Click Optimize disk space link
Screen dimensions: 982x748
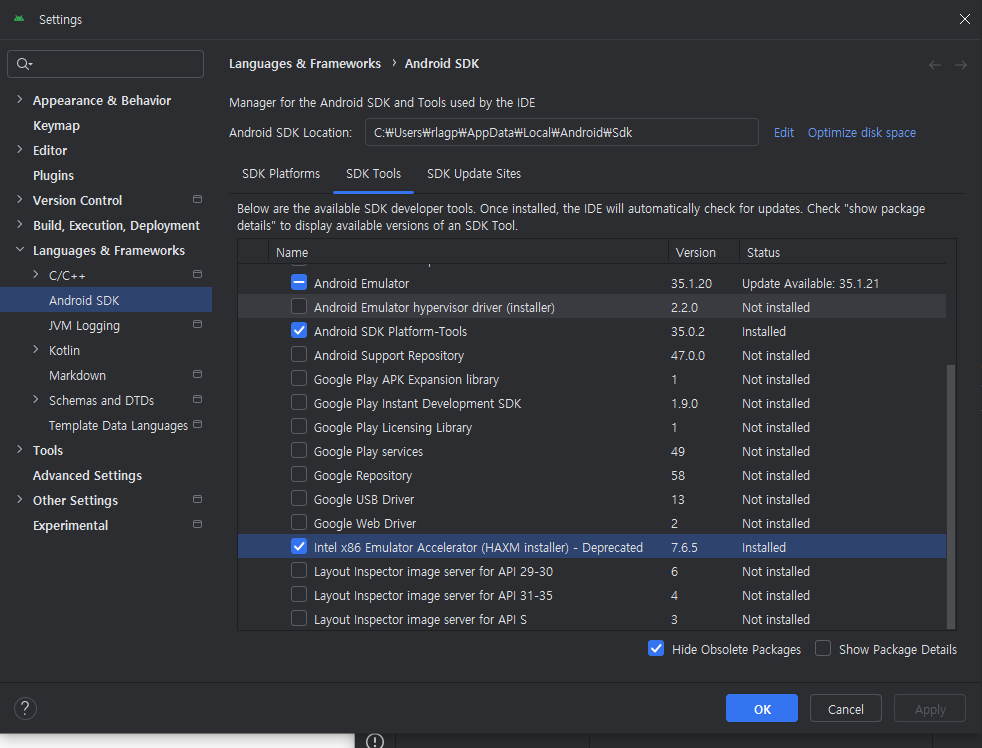pyautogui.click(x=861, y=133)
